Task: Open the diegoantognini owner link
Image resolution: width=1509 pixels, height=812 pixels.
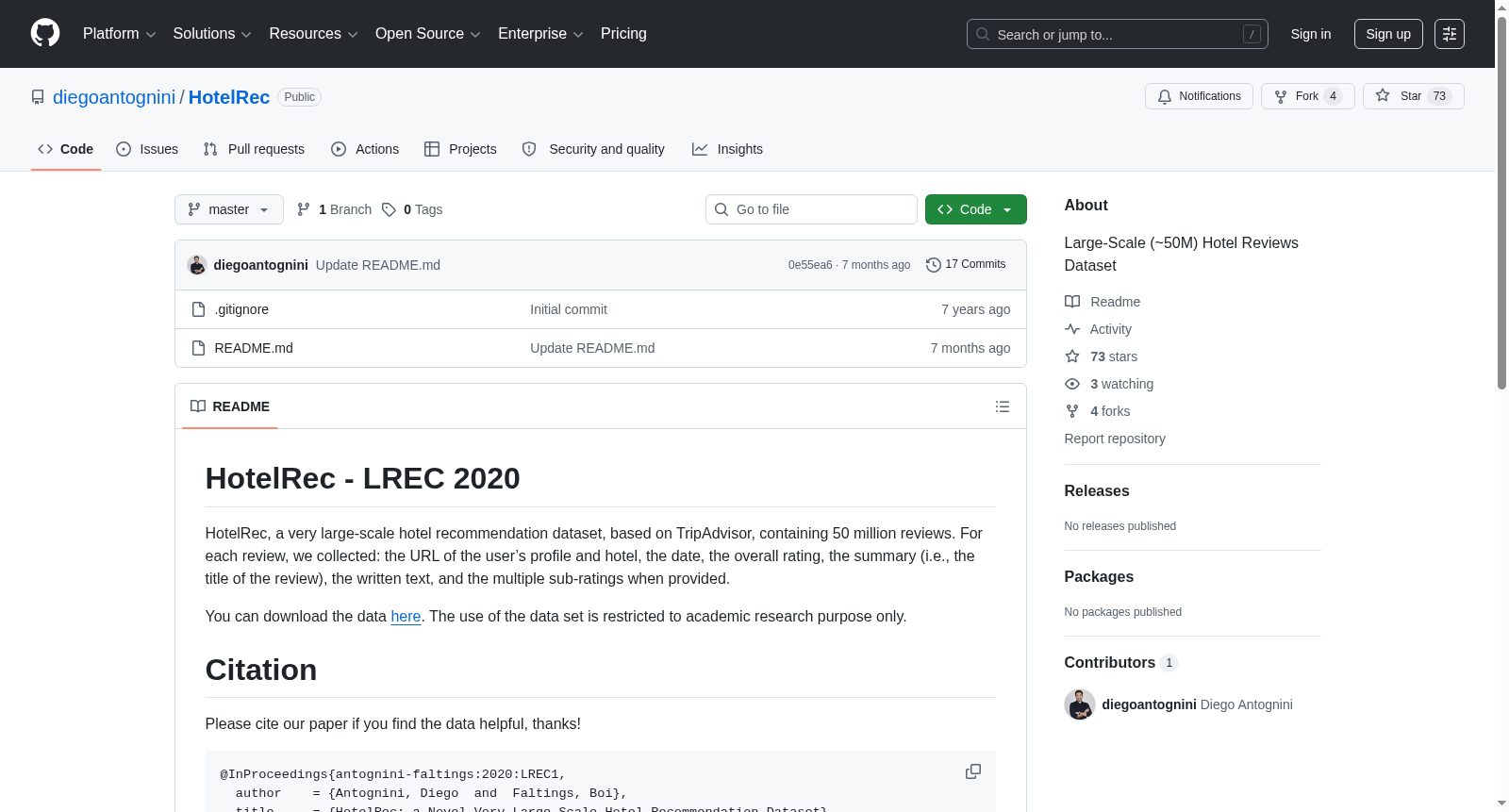Action: (x=114, y=97)
